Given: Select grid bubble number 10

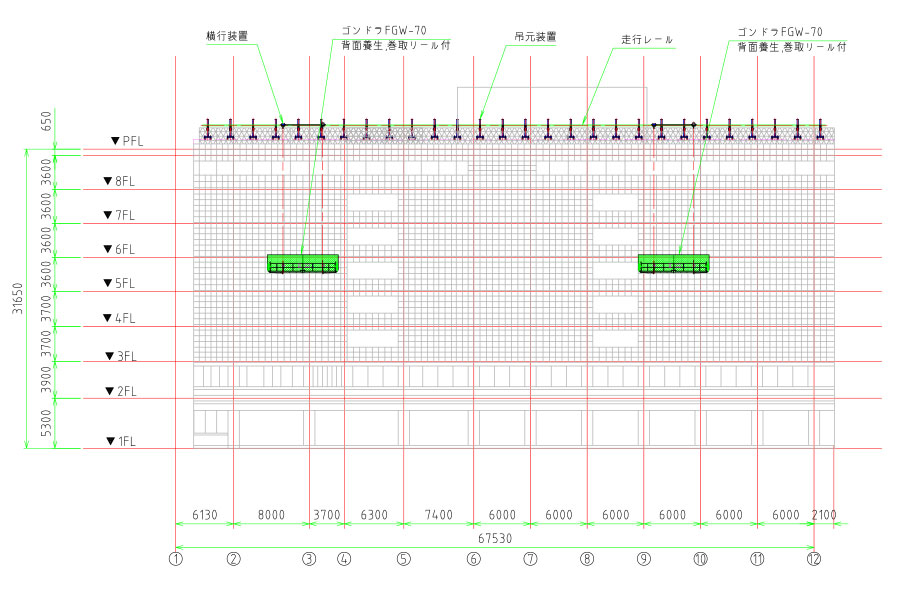Looking at the screenshot, I should pos(700,559).
